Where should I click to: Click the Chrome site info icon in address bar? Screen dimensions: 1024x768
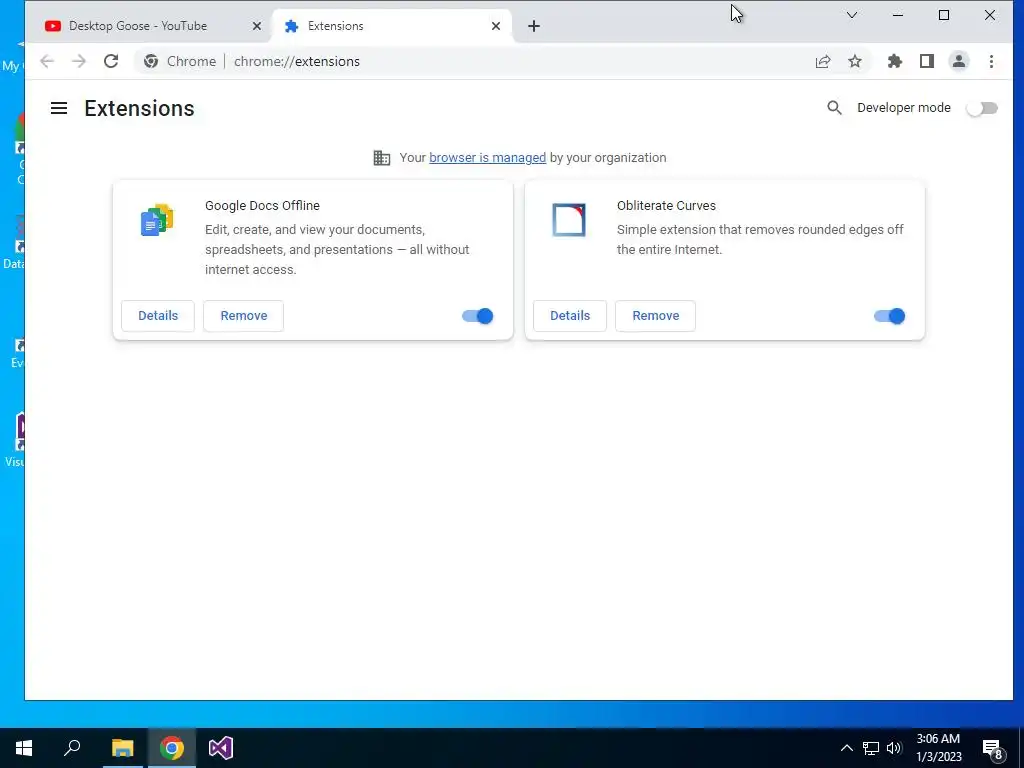click(x=151, y=61)
